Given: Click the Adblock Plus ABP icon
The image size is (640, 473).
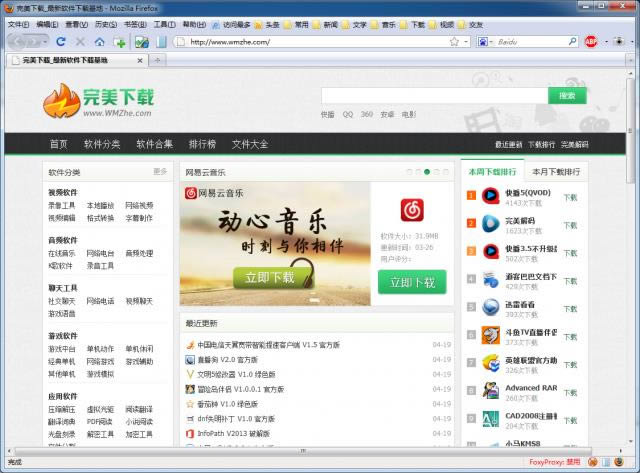Looking at the screenshot, I should tap(591, 42).
